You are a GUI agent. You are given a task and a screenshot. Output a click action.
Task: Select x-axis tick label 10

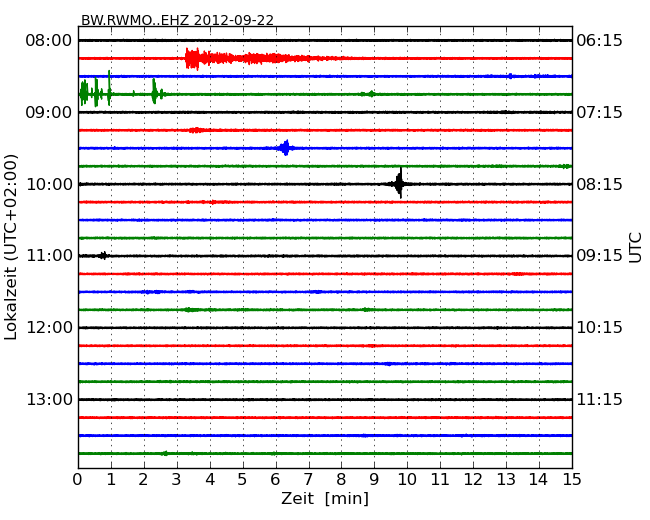coord(407,479)
